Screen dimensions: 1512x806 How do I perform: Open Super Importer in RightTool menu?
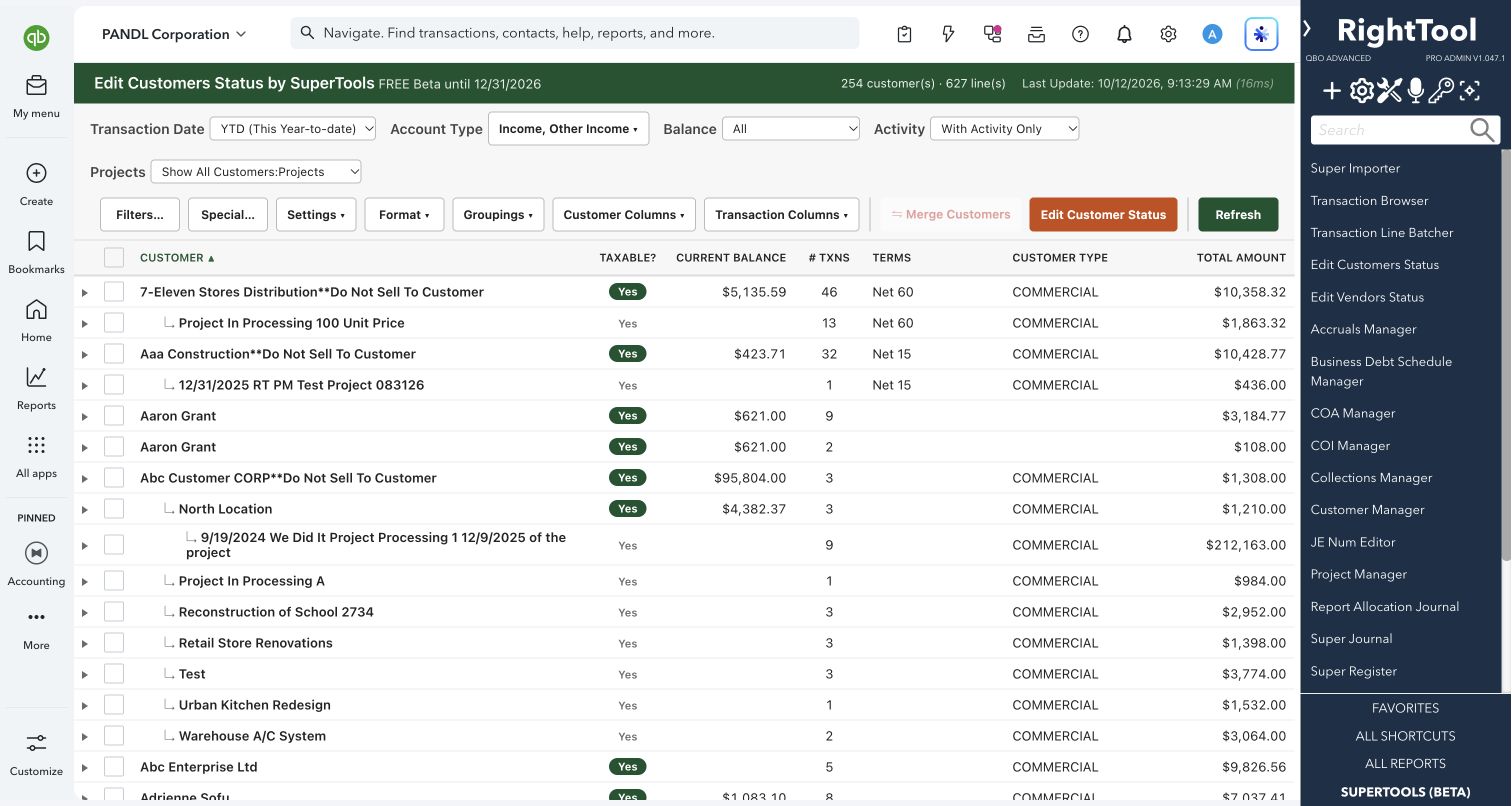1355,168
